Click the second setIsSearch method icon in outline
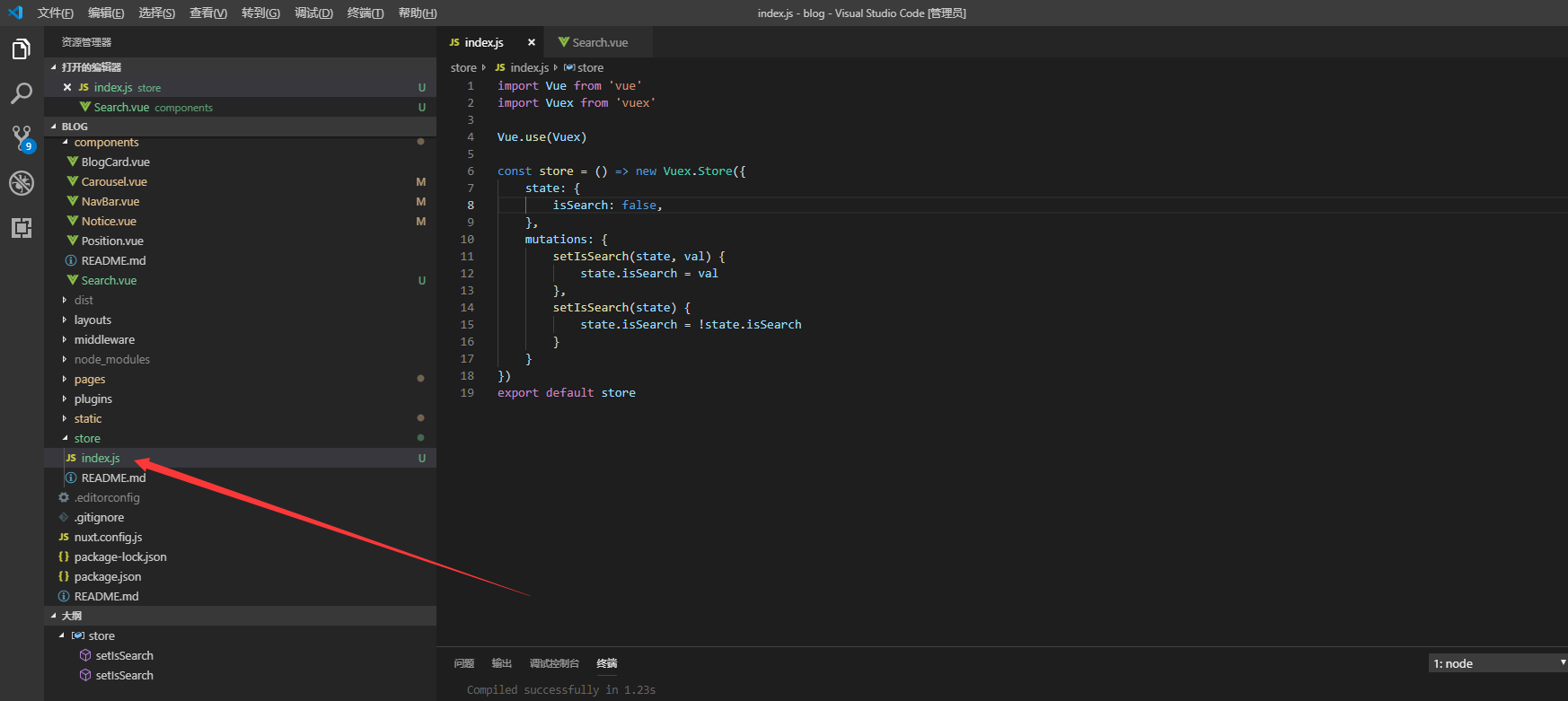The image size is (1568, 701). tap(85, 675)
